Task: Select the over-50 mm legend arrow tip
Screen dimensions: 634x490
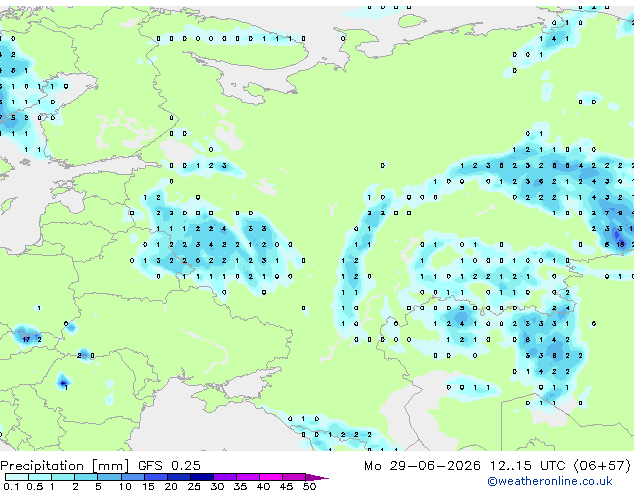Action: [x=317, y=477]
